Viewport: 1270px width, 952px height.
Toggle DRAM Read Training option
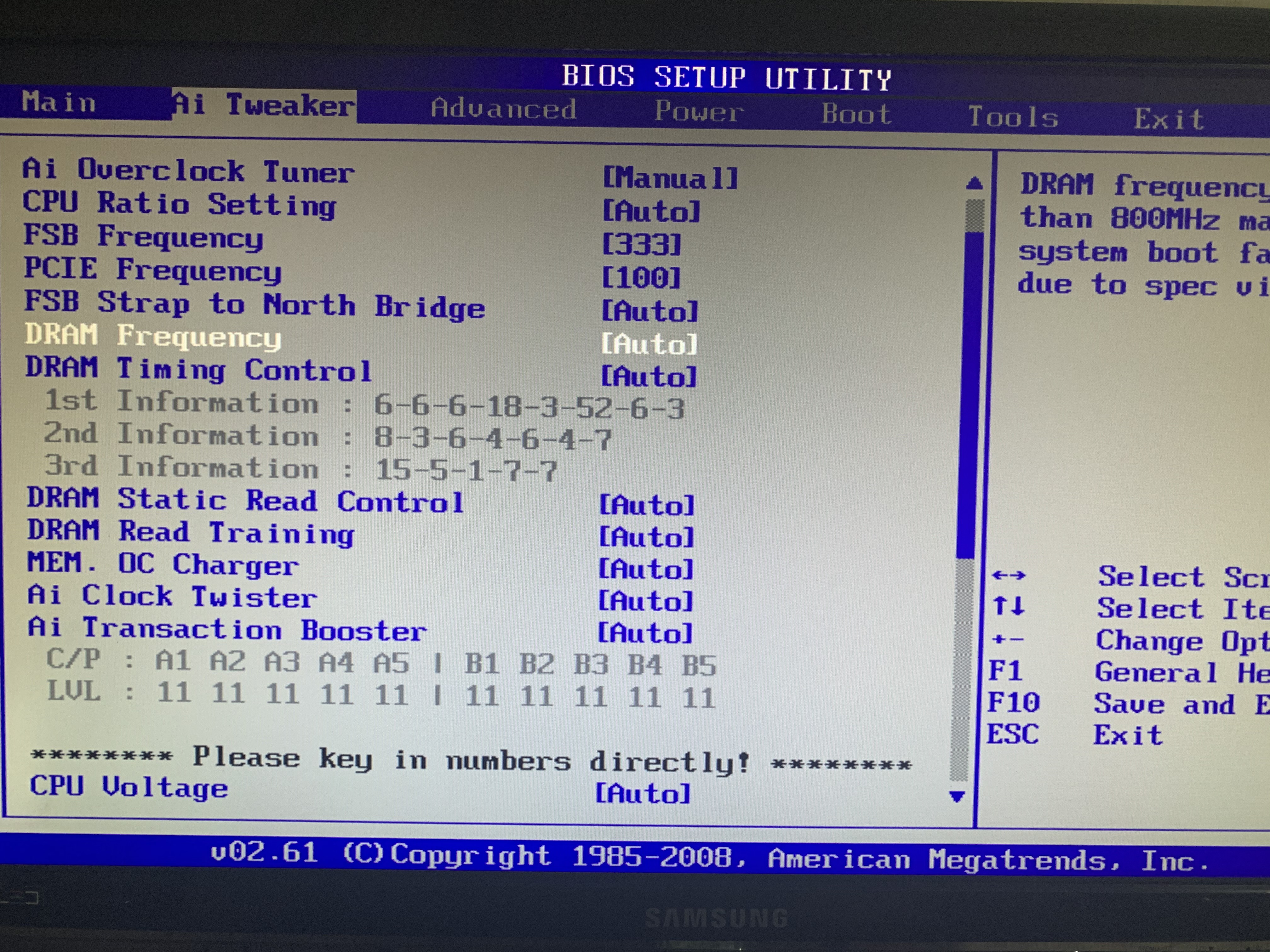(x=646, y=538)
